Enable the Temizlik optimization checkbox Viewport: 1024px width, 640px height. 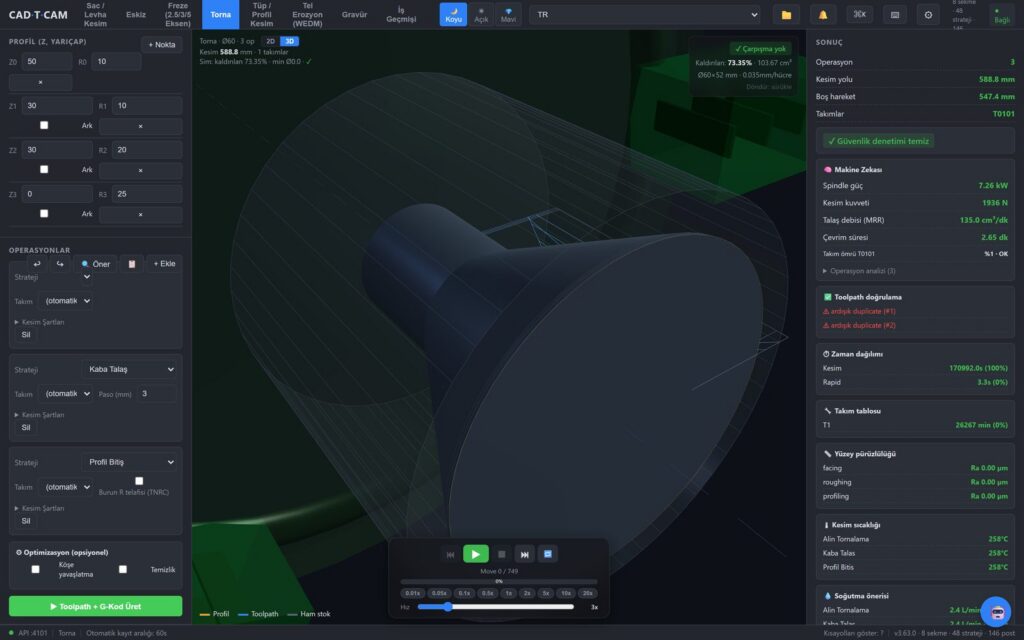tap(123, 569)
